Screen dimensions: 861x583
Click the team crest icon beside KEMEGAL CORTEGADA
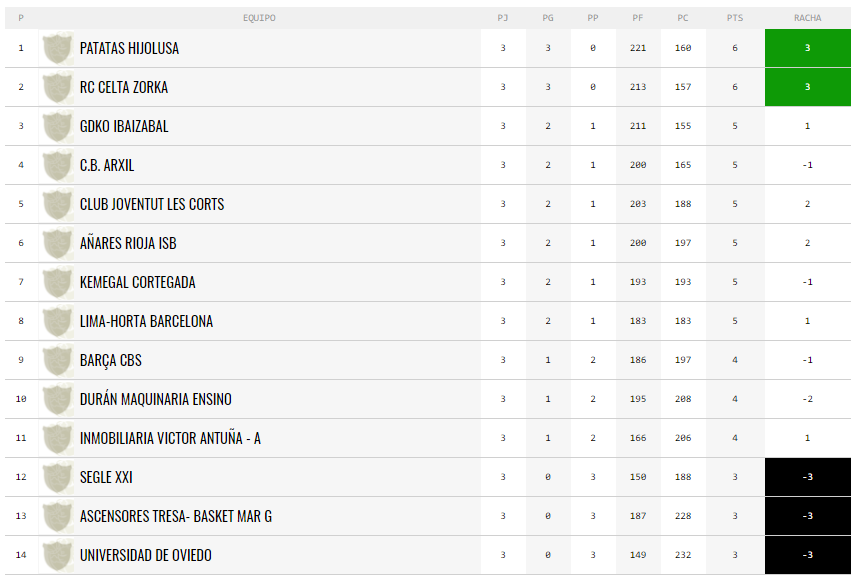[x=58, y=282]
